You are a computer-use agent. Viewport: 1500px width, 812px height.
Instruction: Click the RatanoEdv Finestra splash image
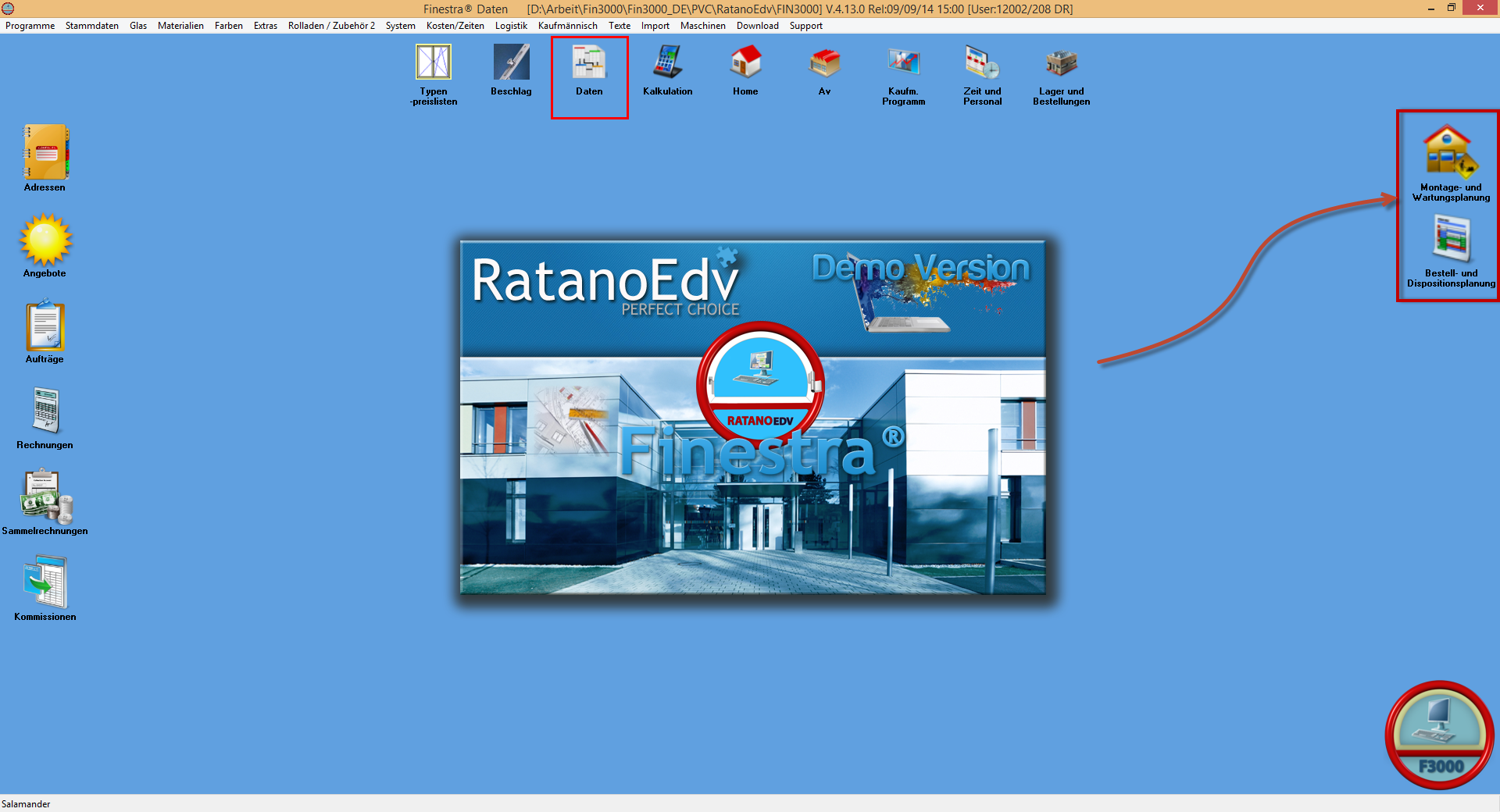(753, 417)
